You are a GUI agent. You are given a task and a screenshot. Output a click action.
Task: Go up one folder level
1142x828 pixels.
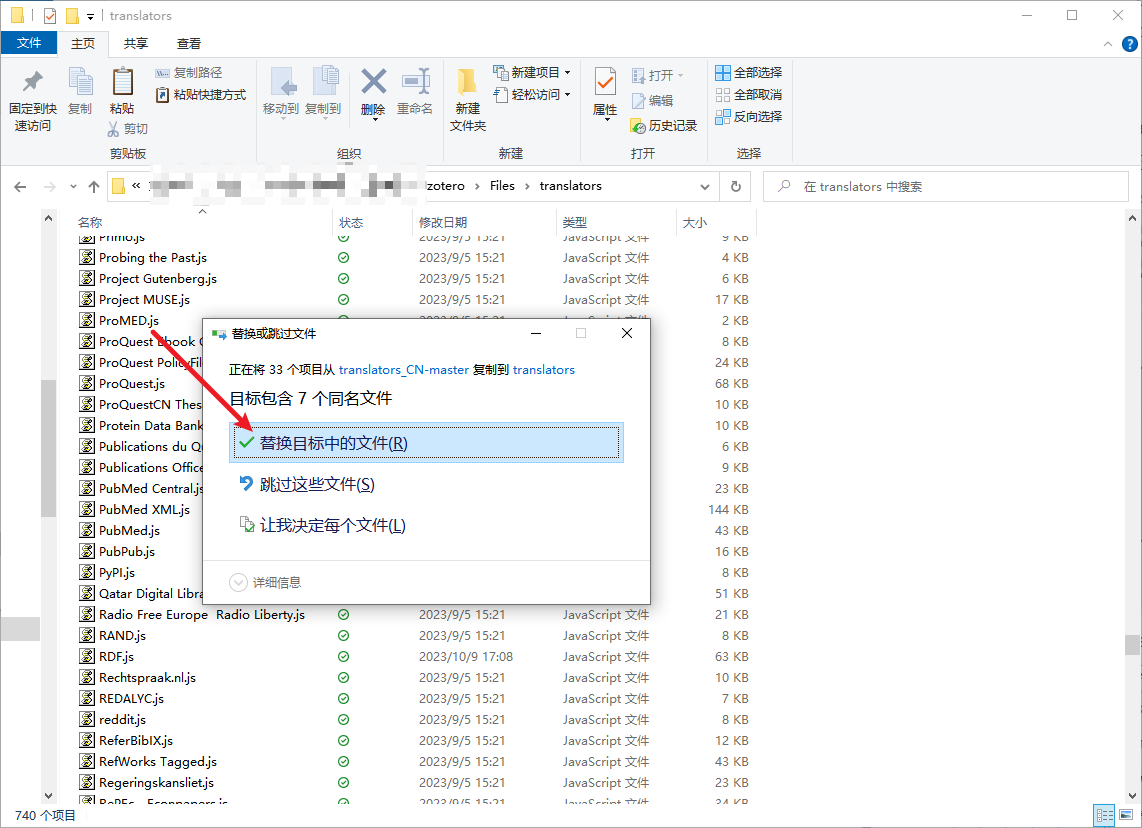coord(94,187)
